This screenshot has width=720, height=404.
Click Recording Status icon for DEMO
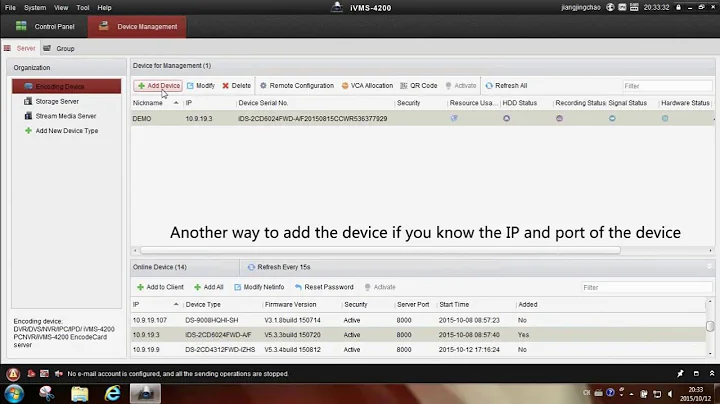coord(559,118)
